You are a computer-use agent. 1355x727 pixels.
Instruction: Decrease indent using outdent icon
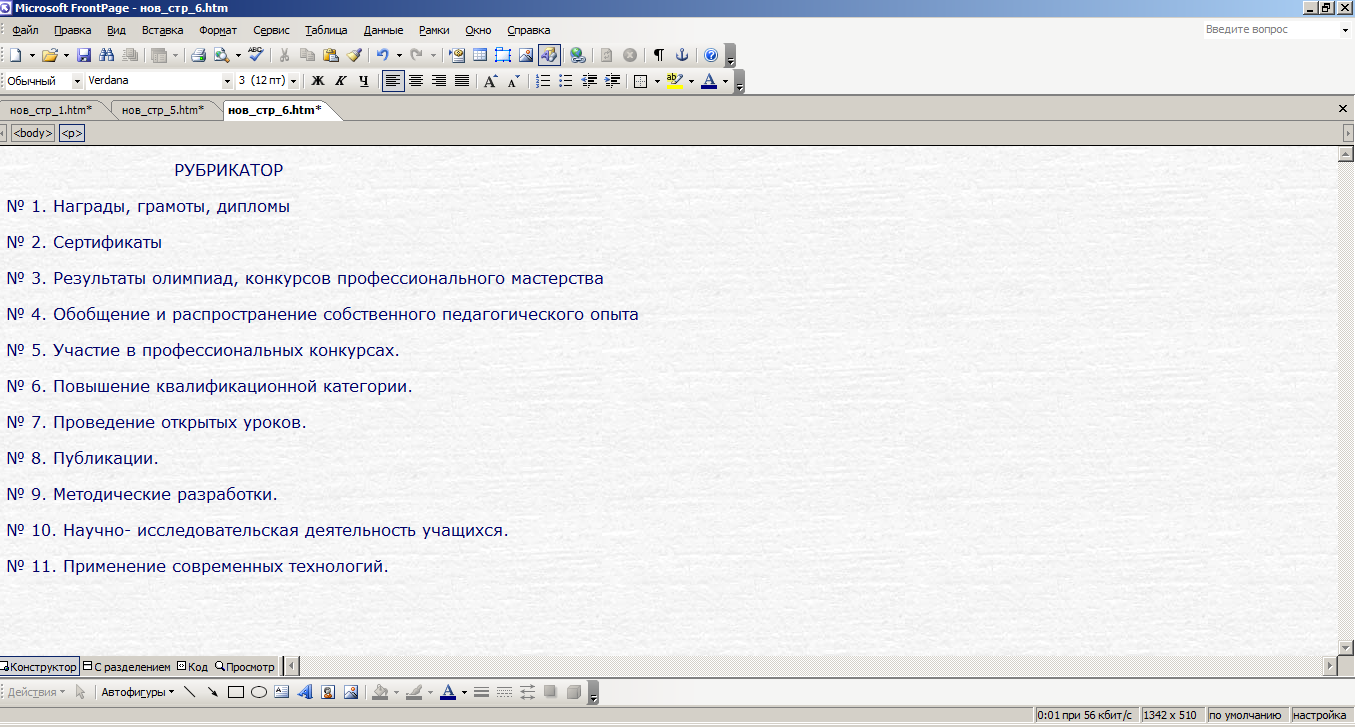point(590,81)
